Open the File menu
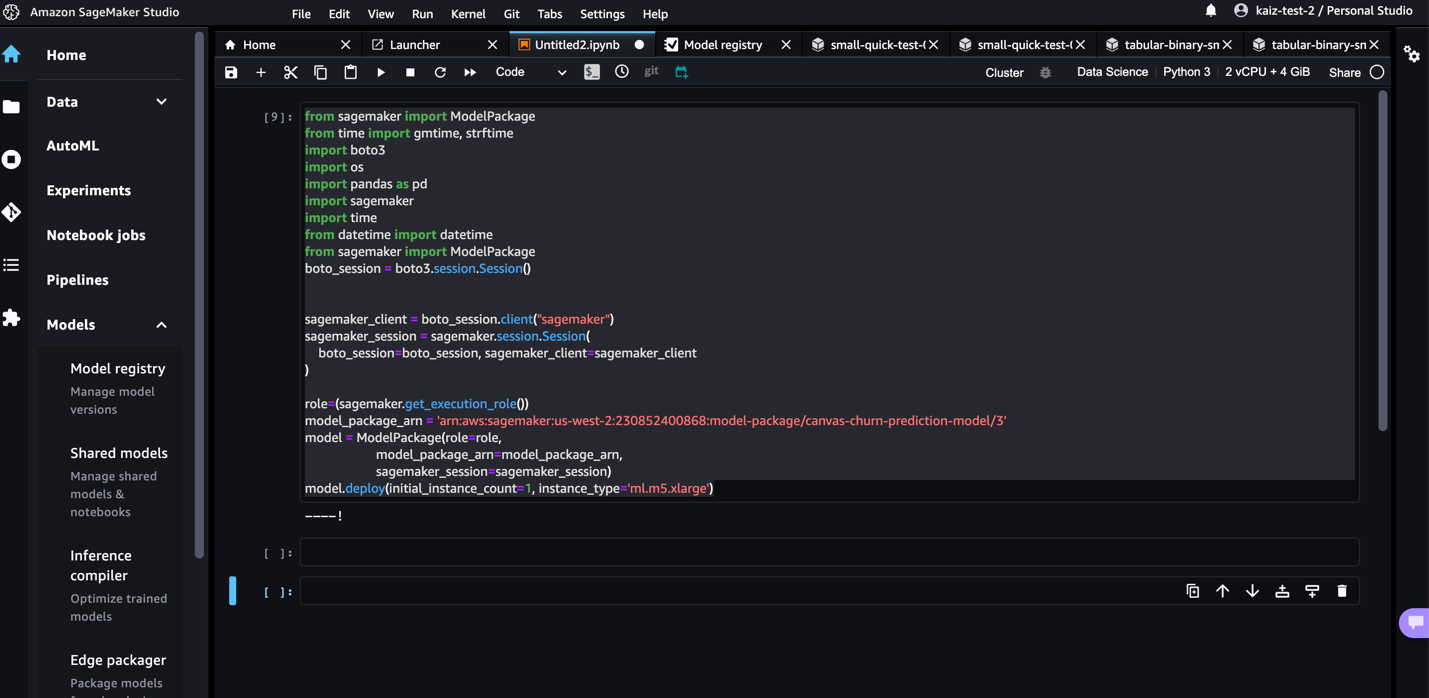This screenshot has width=1429, height=698. click(x=301, y=14)
